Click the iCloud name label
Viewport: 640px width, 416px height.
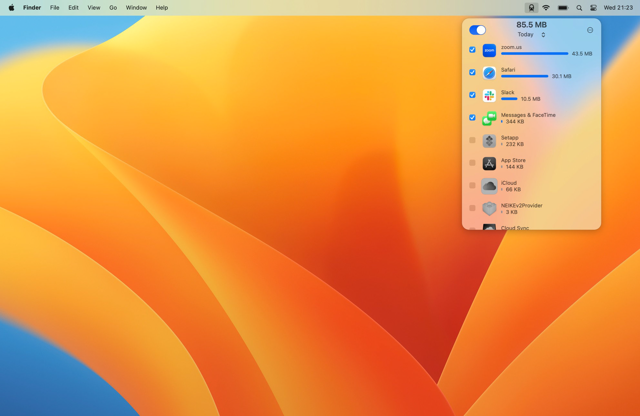(509, 183)
